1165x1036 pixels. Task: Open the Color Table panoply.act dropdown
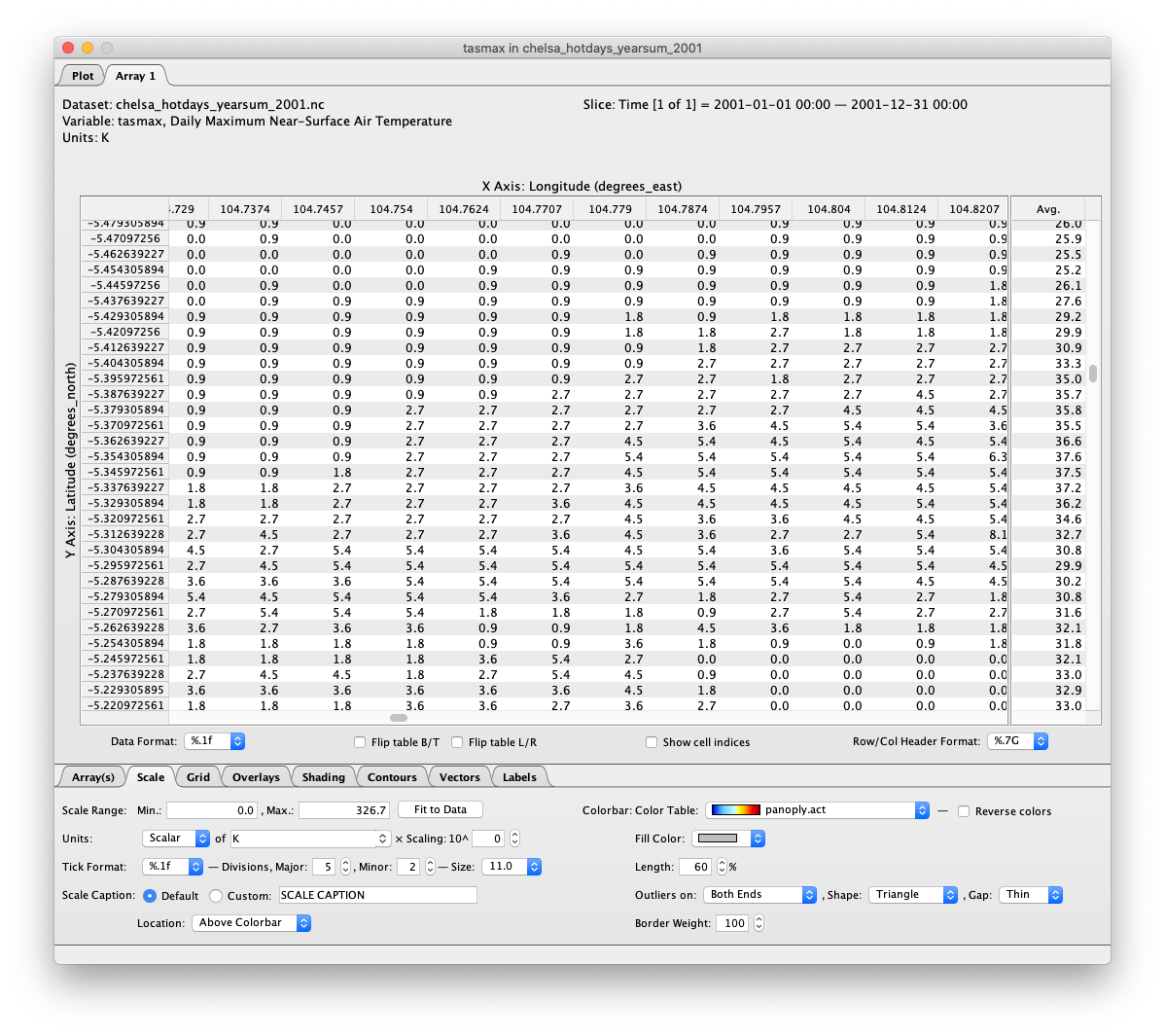coord(817,810)
